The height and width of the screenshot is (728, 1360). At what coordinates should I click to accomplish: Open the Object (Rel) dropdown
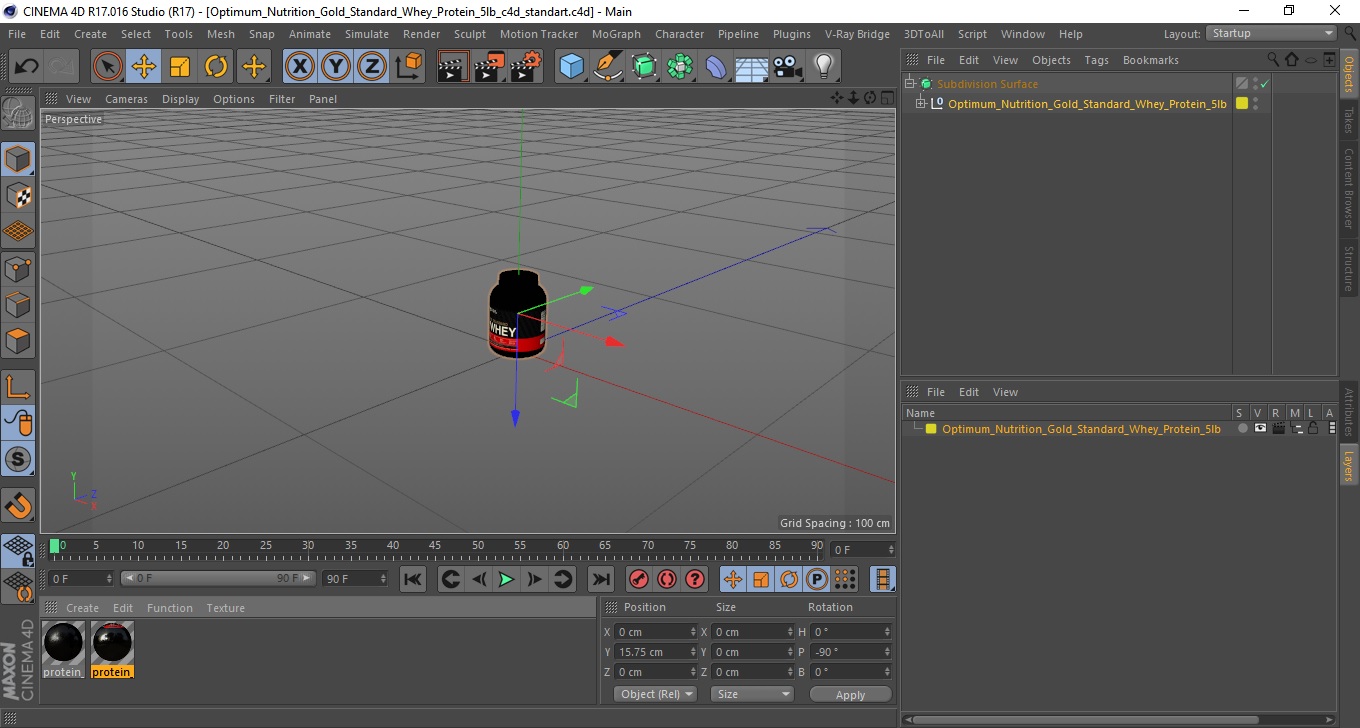[655, 694]
